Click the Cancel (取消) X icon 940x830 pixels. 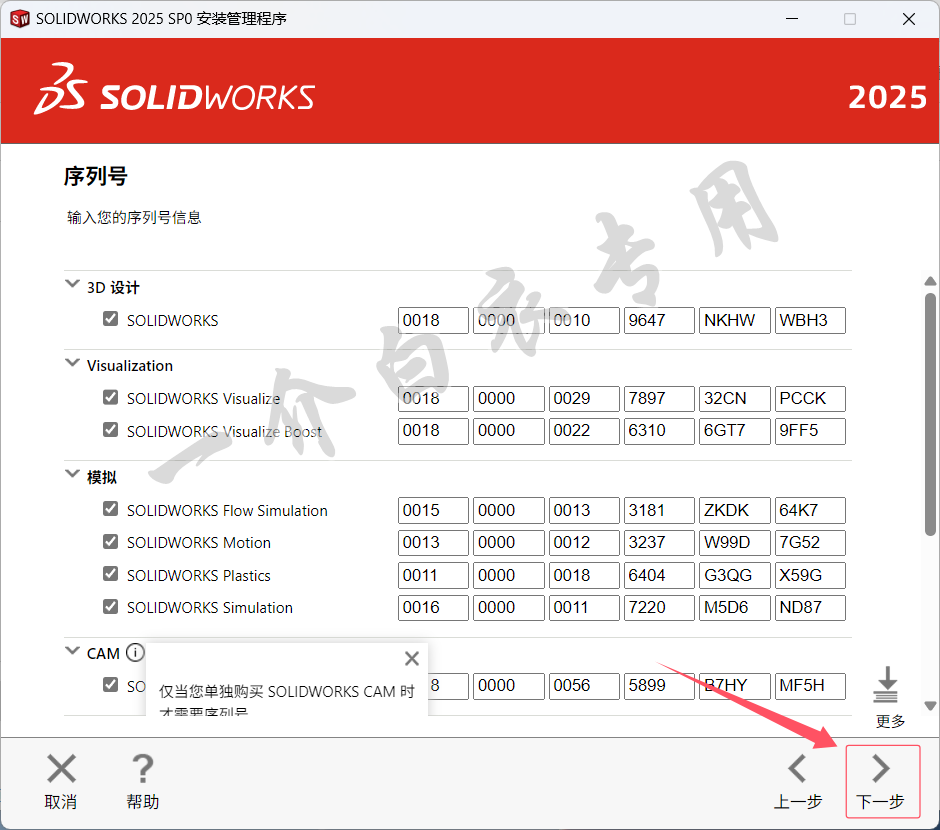tap(61, 769)
